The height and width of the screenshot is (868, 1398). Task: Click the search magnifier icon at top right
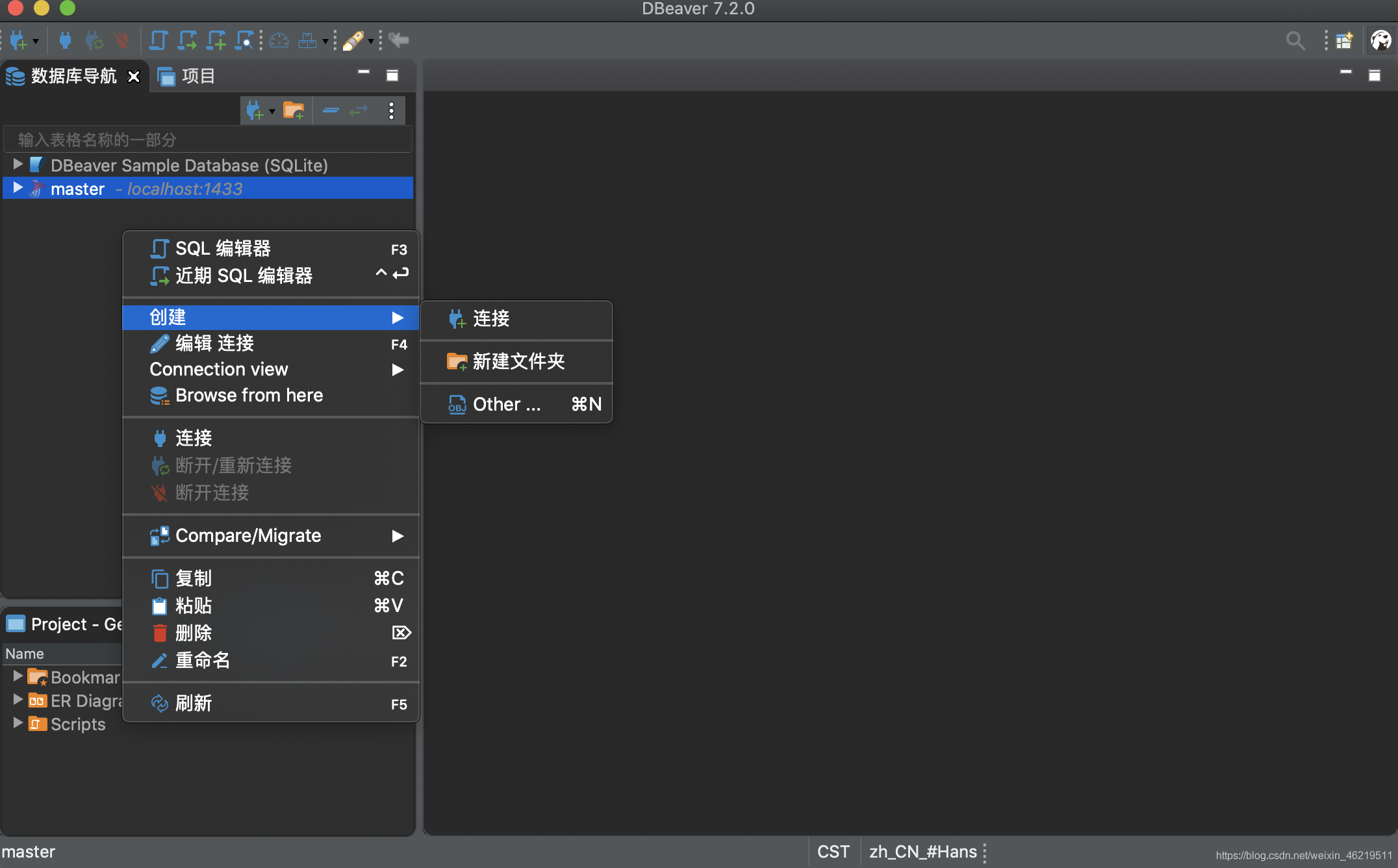[1295, 40]
